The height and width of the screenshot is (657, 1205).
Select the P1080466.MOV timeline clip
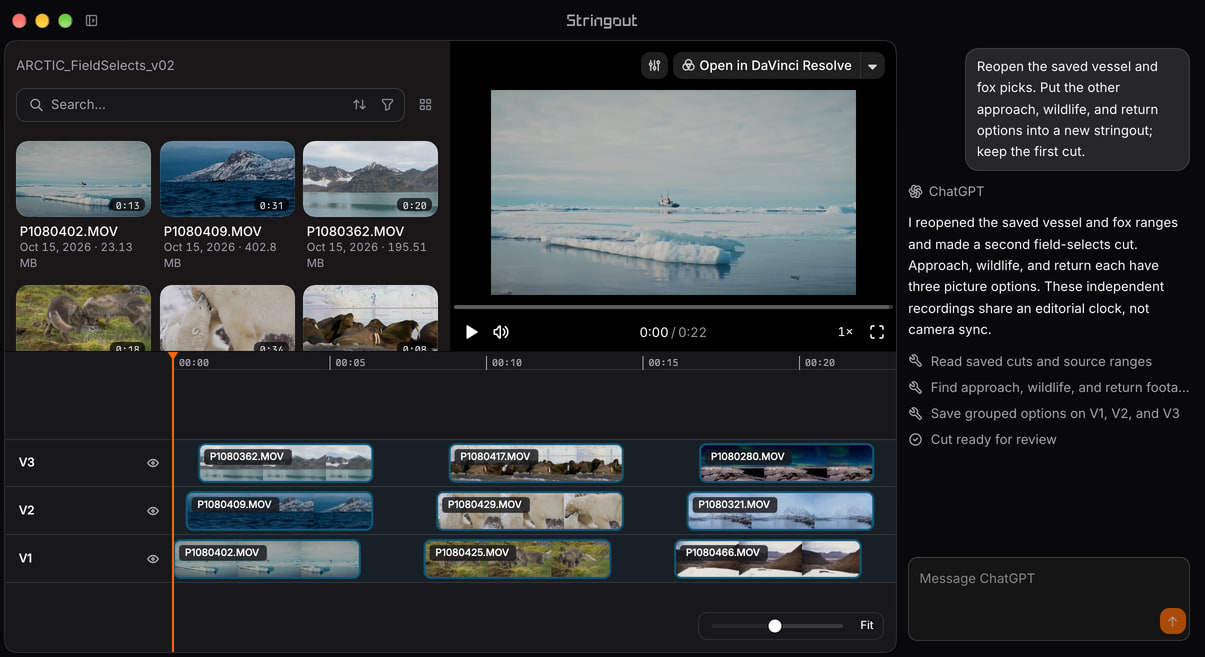pyautogui.click(x=768, y=559)
